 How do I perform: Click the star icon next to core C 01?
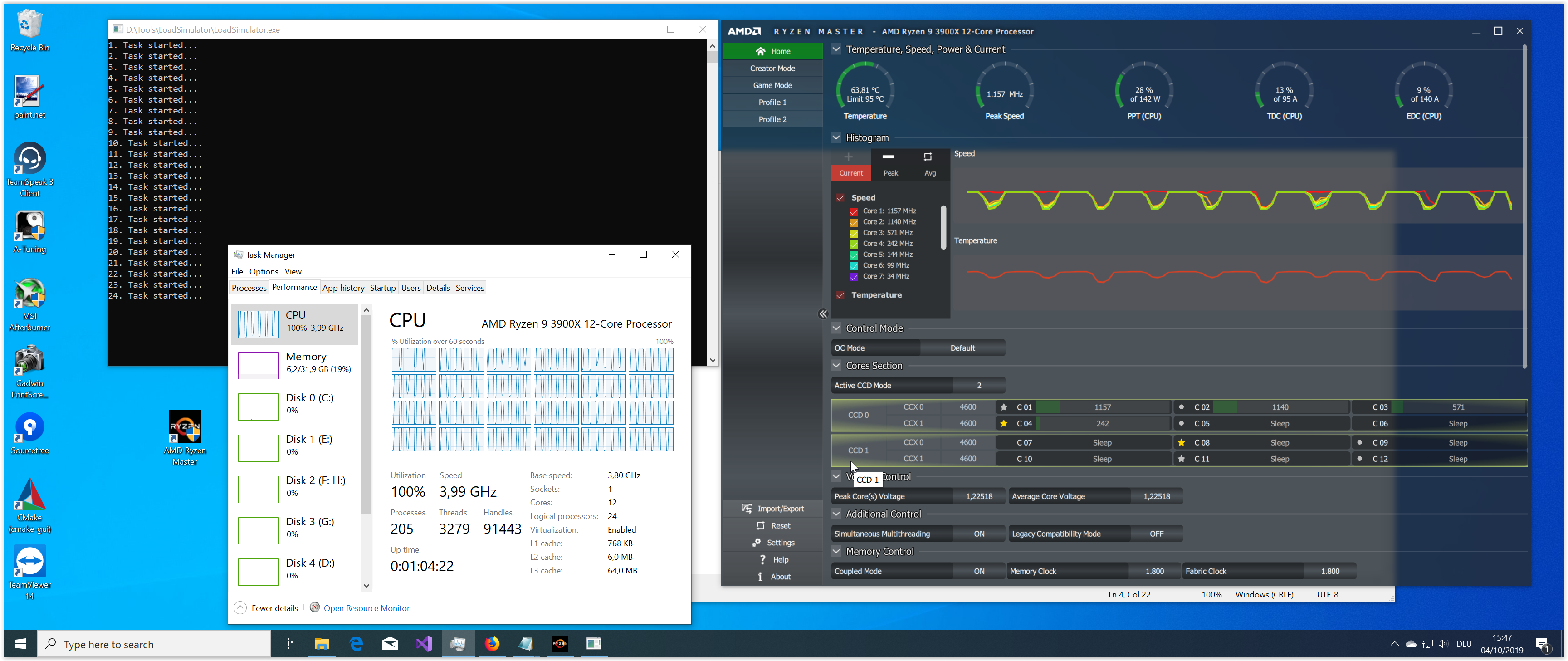pos(1004,407)
